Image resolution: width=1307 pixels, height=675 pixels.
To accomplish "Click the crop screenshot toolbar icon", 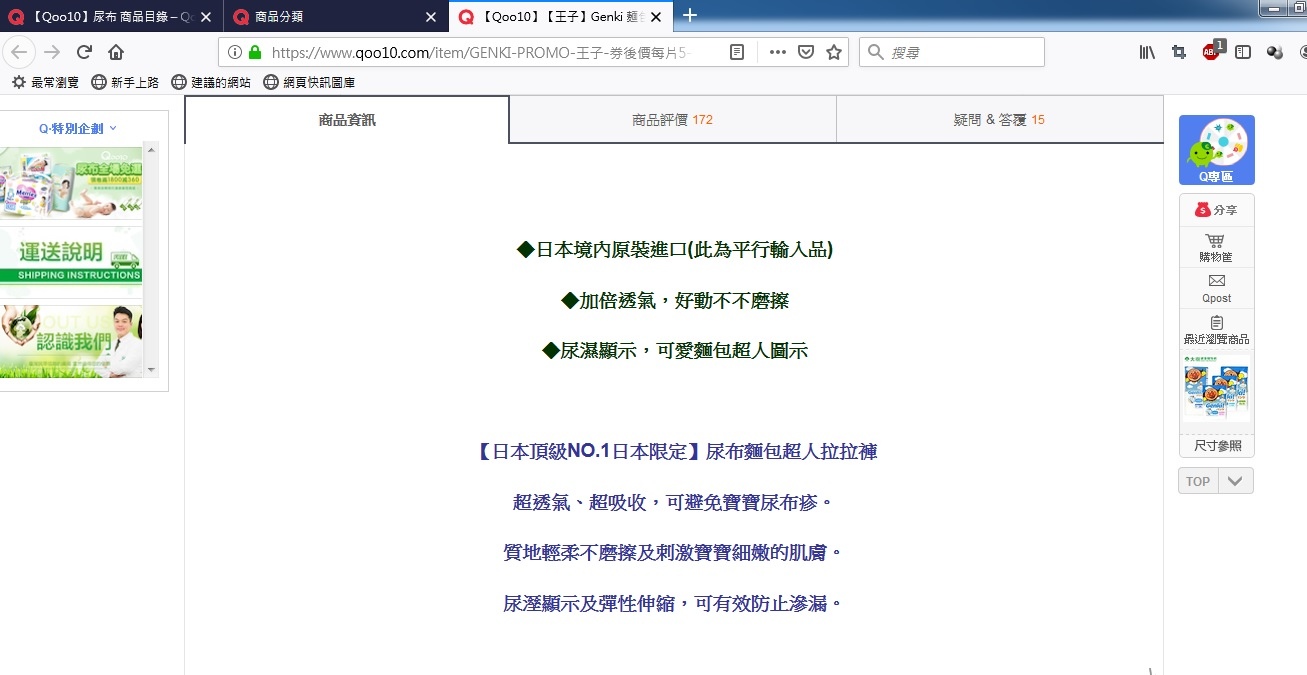I will coord(1179,52).
